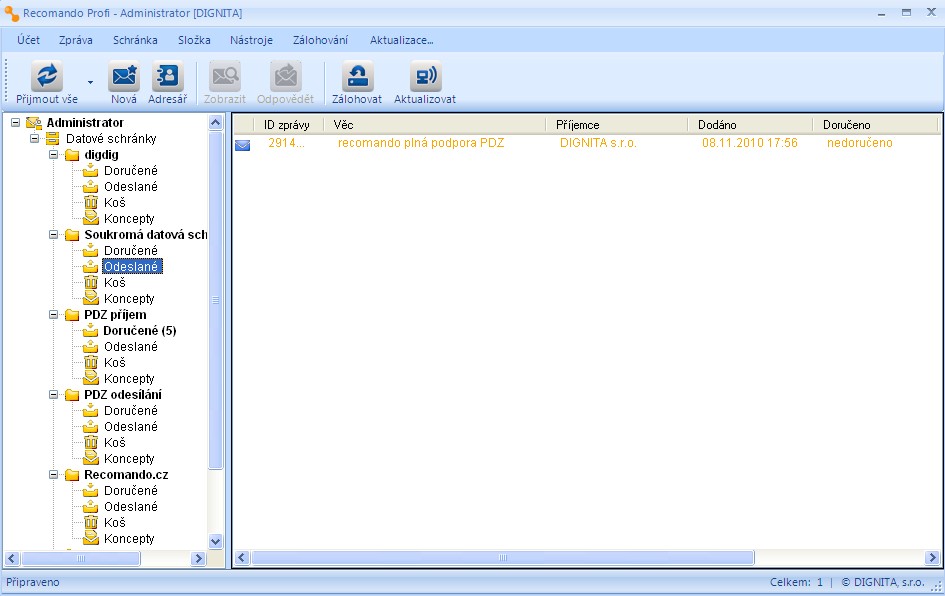The height and width of the screenshot is (596, 945).
Task: Select the PDZ odesílání folder
Action: coord(123,395)
